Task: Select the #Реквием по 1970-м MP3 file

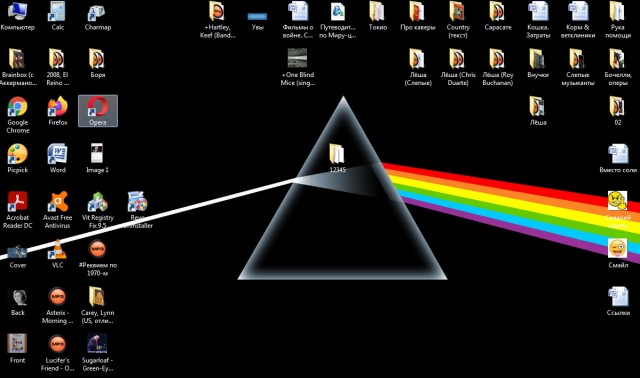Action: pos(98,258)
